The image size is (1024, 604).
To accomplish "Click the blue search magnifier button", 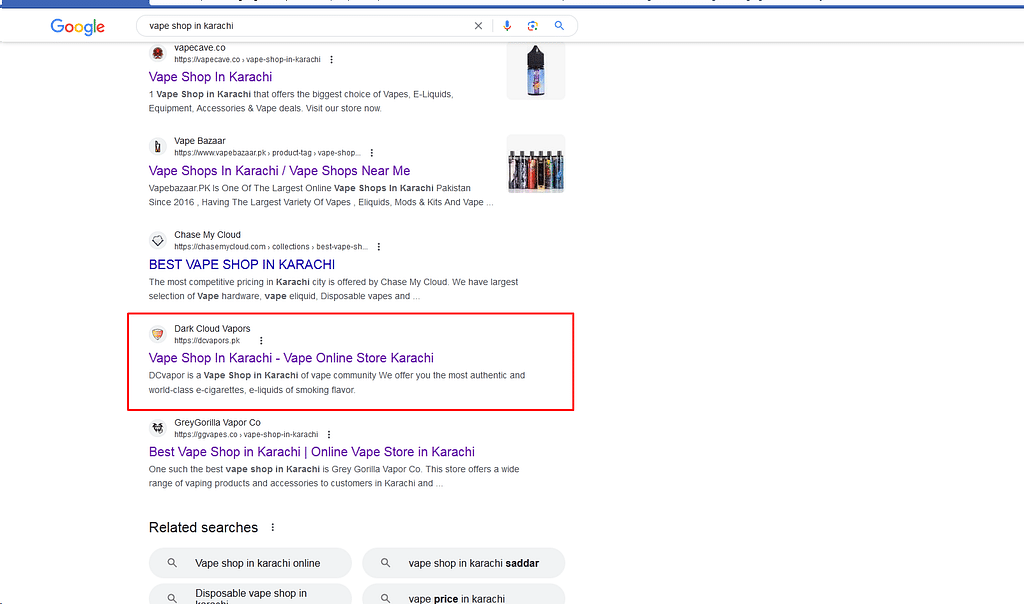I will click(x=560, y=26).
